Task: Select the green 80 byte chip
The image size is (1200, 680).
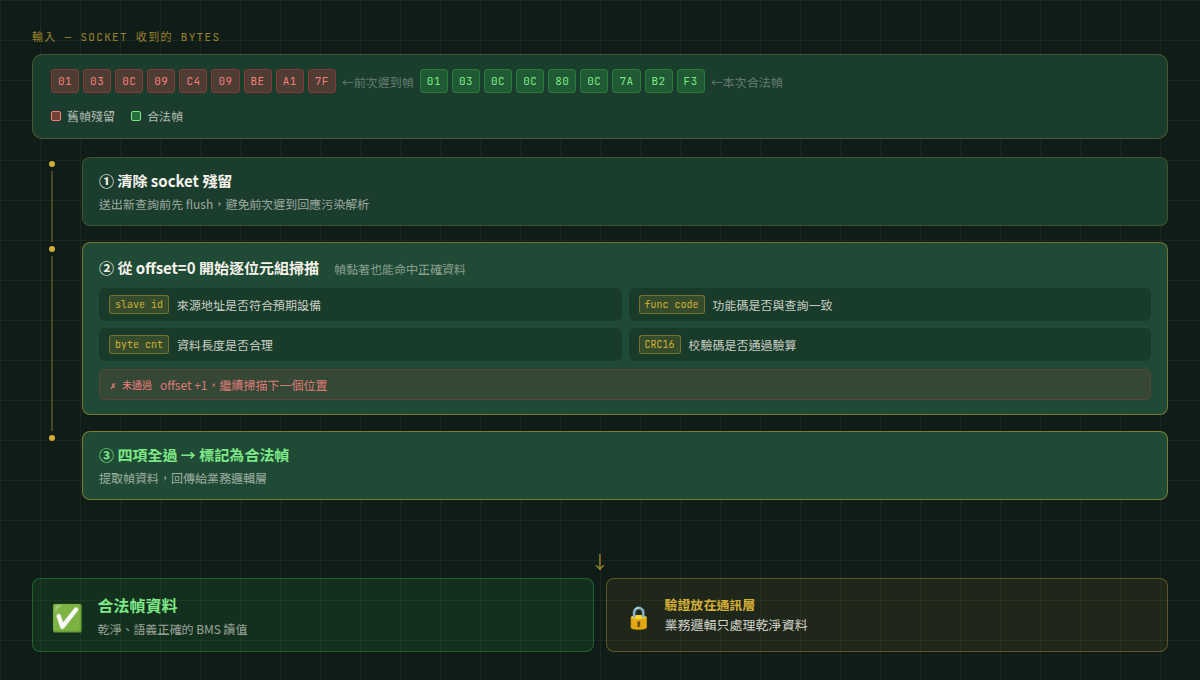Action: [x=562, y=81]
